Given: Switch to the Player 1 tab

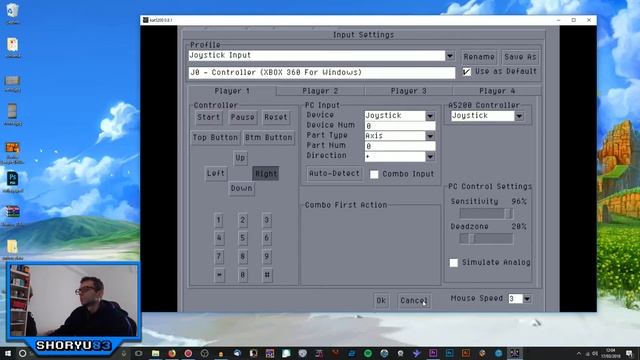Looking at the screenshot, I should click(x=232, y=91).
